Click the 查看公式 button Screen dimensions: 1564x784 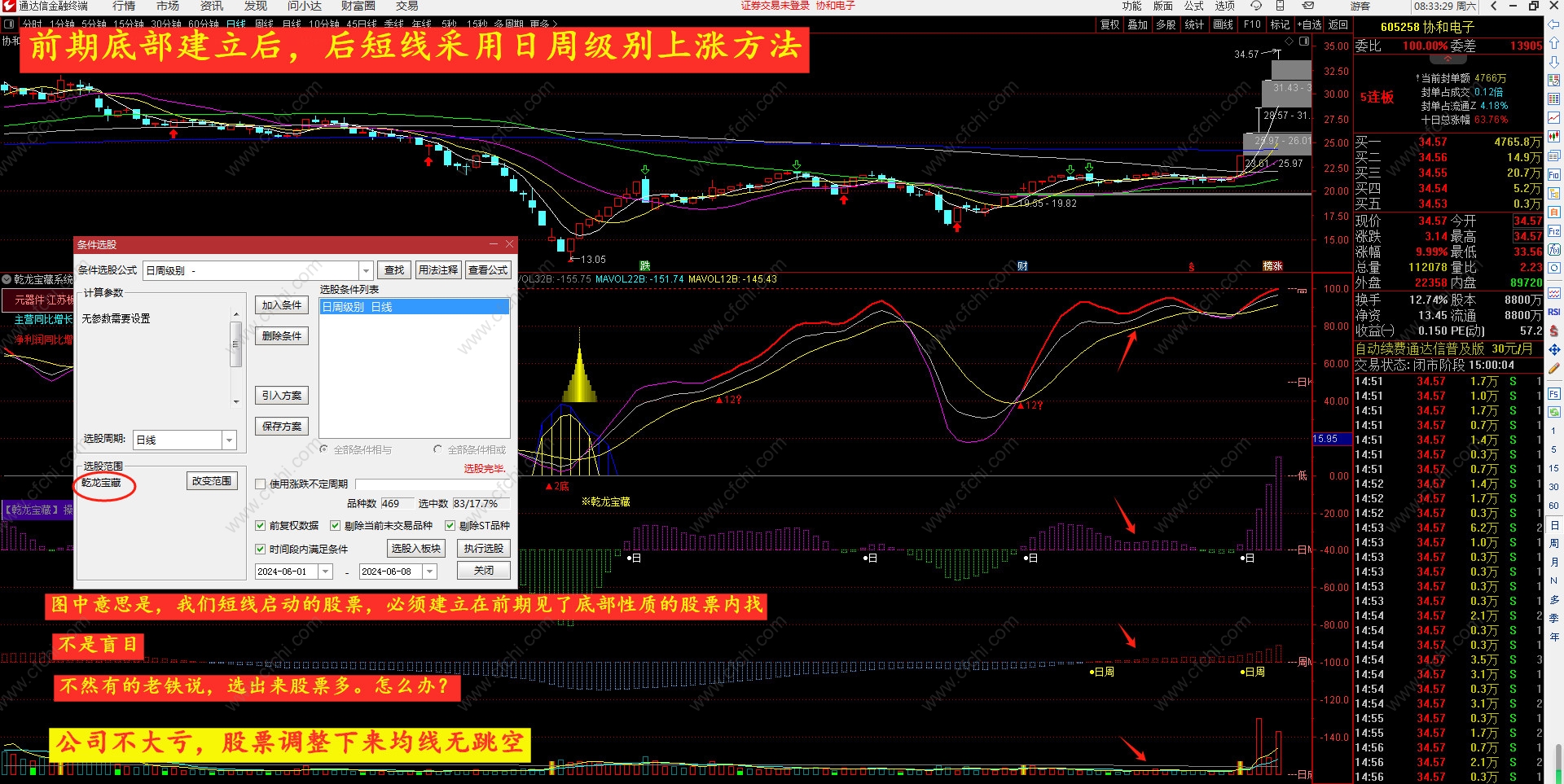click(488, 270)
